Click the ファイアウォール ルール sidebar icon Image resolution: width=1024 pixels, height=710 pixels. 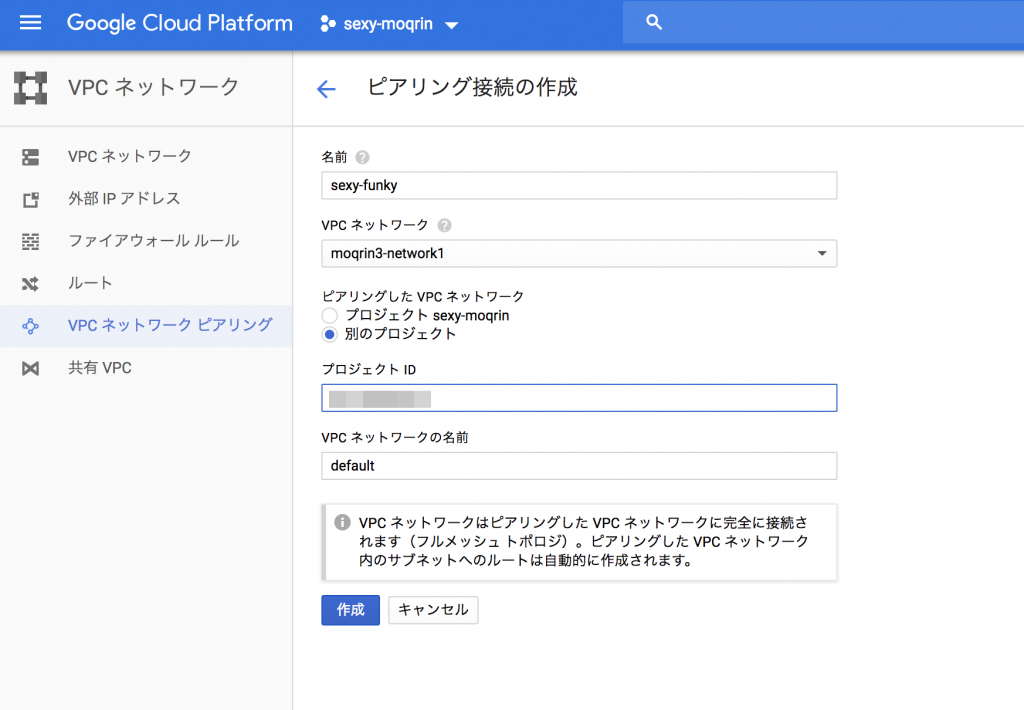pyautogui.click(x=31, y=241)
